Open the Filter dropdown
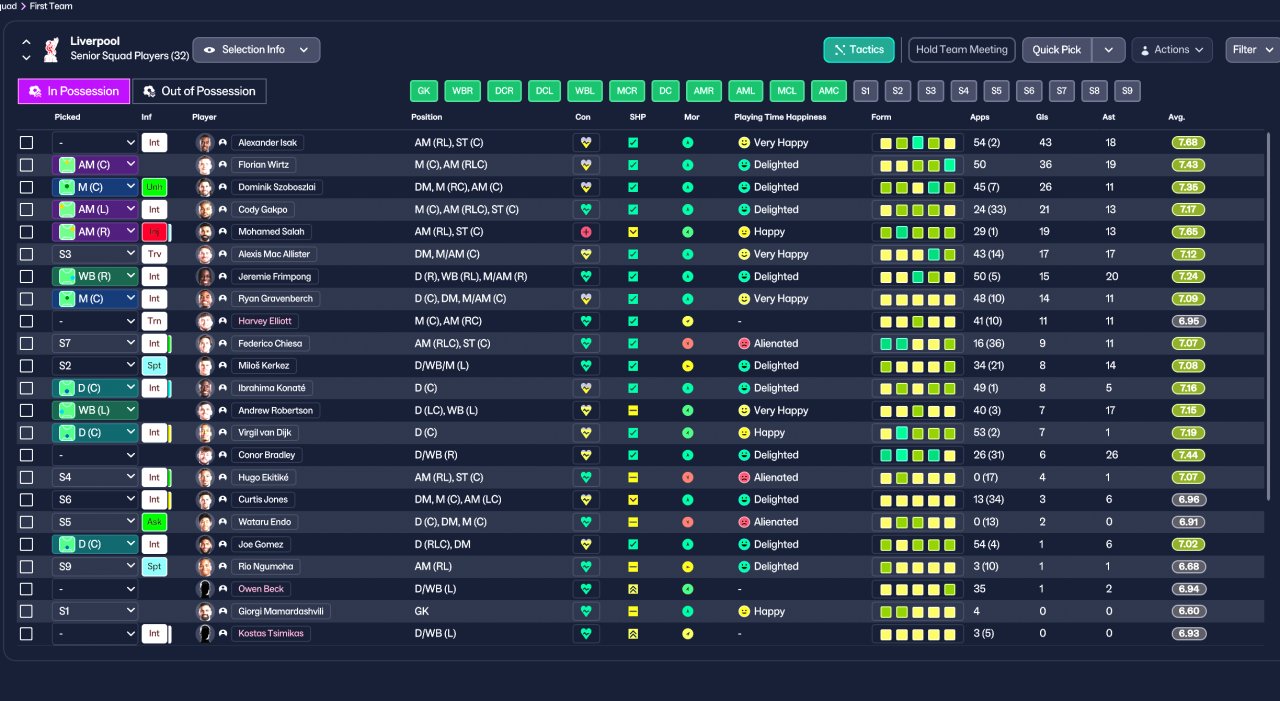Viewport: 1280px width, 701px height. click(1252, 50)
